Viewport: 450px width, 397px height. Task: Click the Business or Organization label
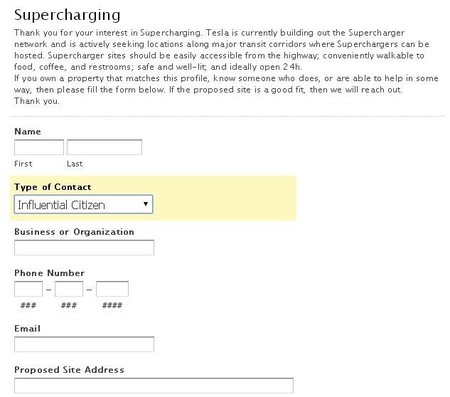pos(74,232)
